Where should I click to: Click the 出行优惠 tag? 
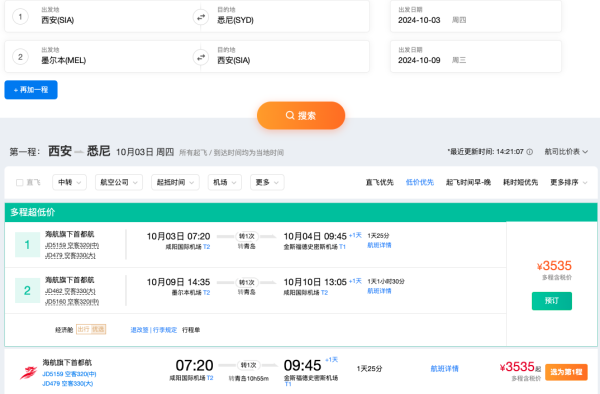tap(91, 329)
